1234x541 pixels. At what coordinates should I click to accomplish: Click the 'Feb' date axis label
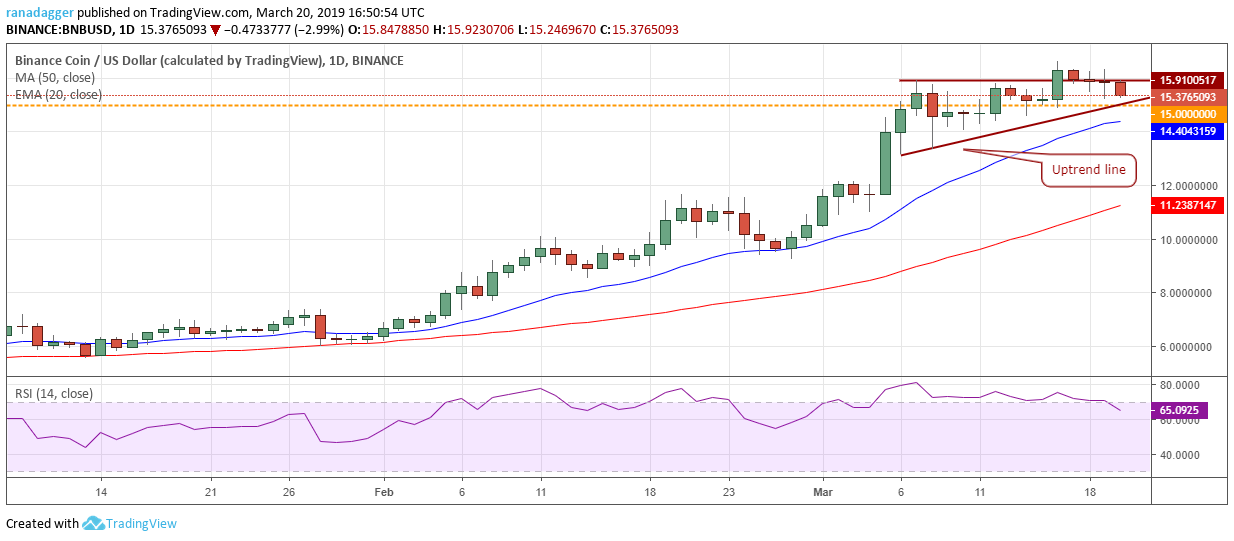pos(384,493)
